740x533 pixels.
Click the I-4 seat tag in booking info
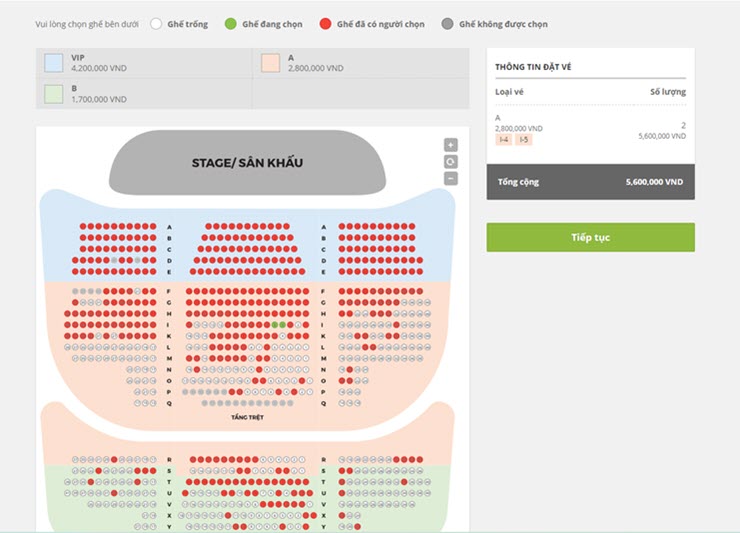(504, 140)
